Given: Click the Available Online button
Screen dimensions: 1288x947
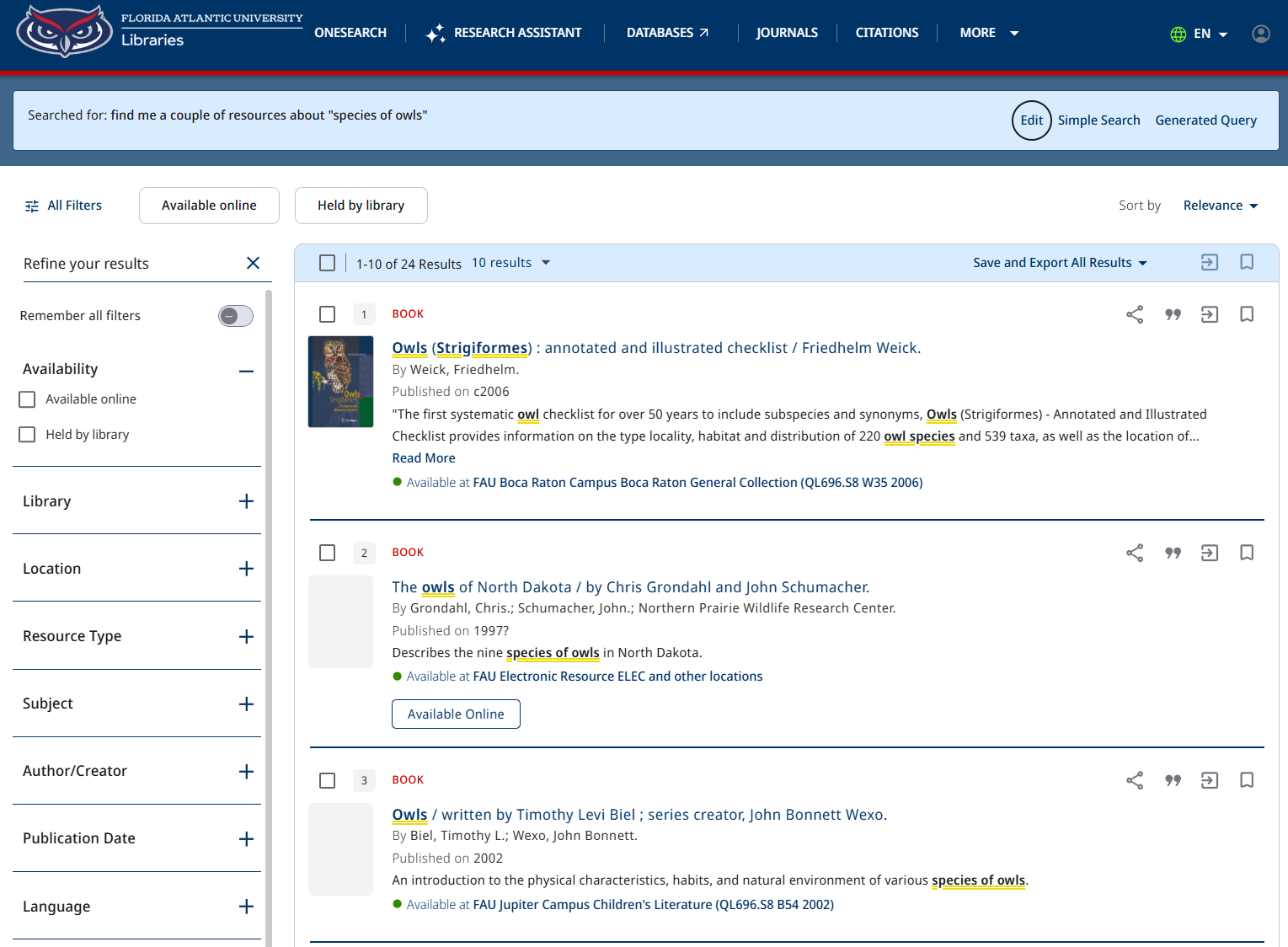Looking at the screenshot, I should click(456, 714).
